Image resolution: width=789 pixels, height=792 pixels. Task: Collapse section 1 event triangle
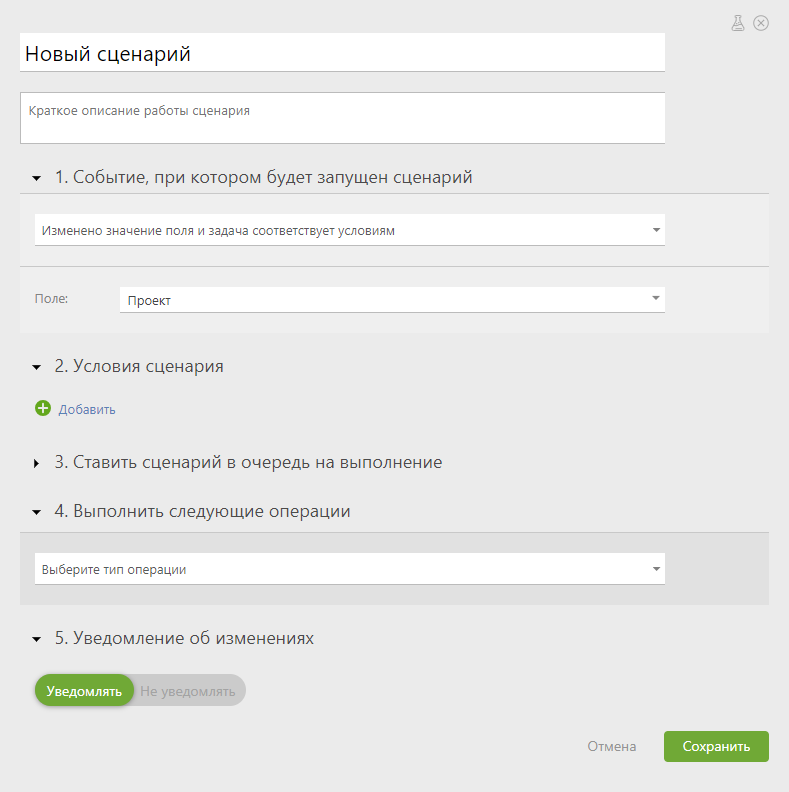tap(36, 178)
